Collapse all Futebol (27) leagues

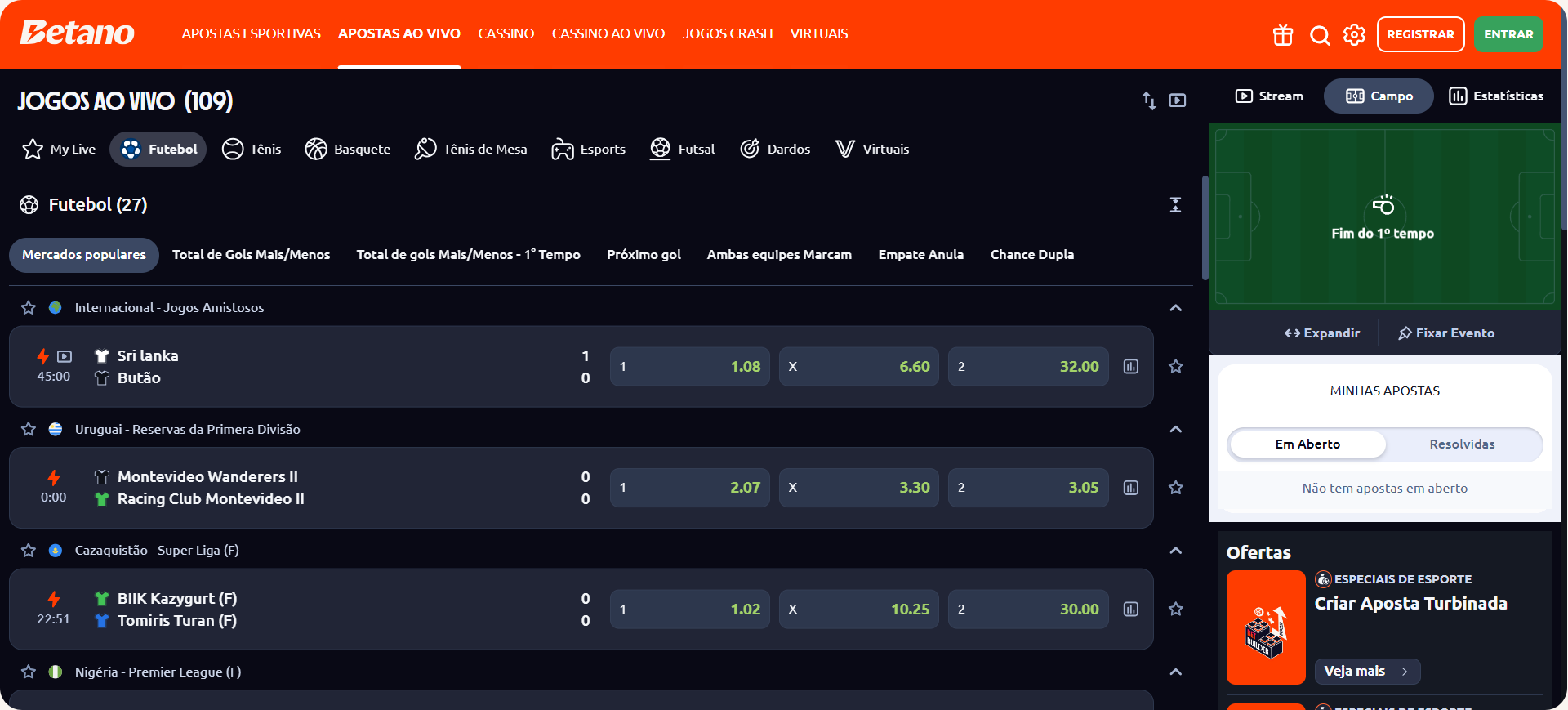1175,204
